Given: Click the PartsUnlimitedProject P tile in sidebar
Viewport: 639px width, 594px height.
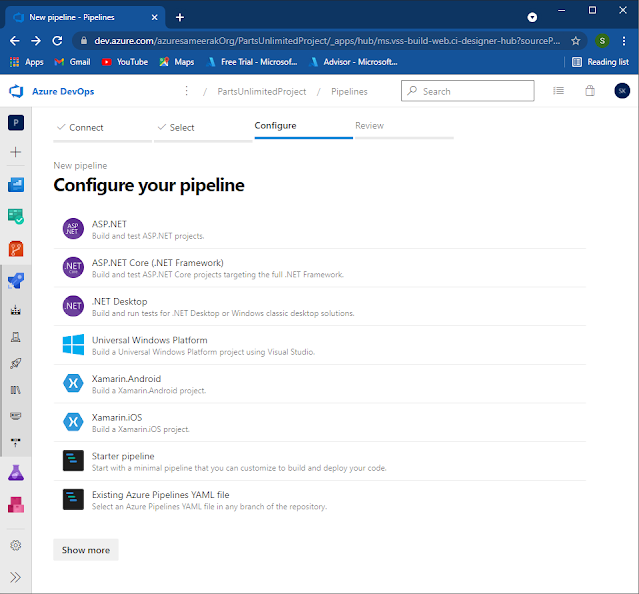Looking at the screenshot, I should (16, 123).
